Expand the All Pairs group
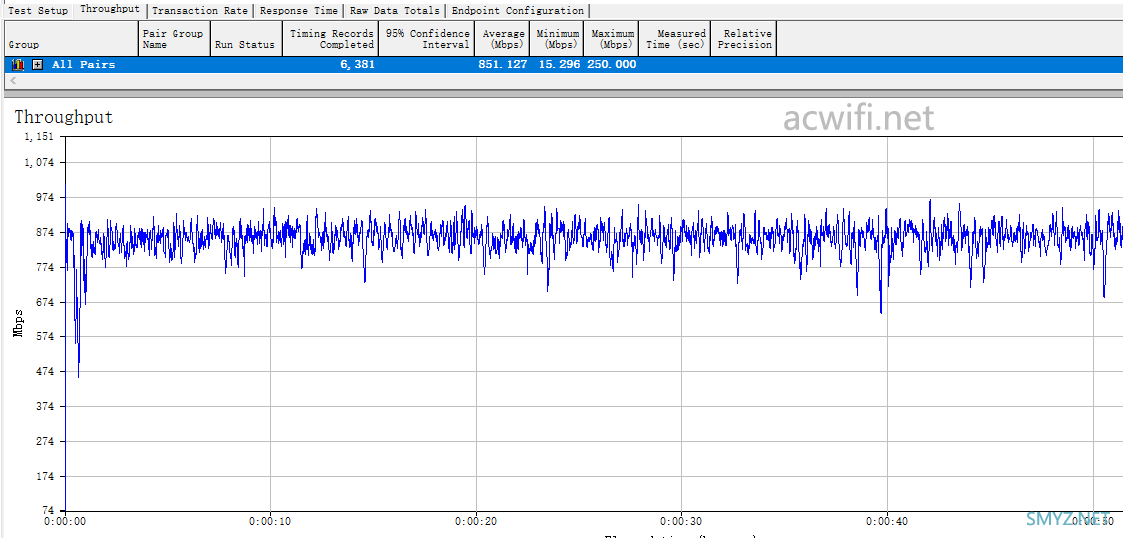This screenshot has width=1123, height=538. point(38,64)
